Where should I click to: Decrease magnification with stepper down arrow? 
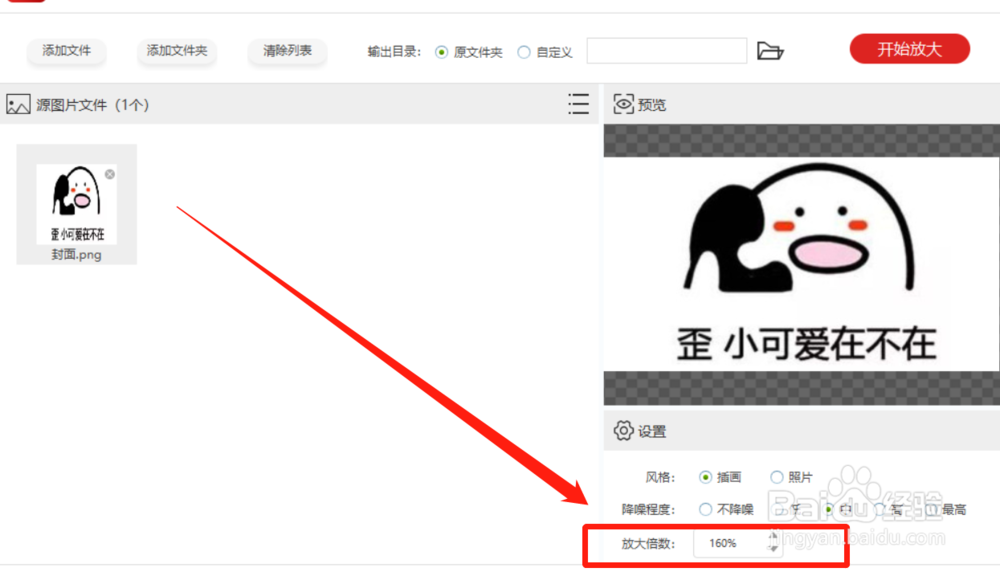(x=773, y=548)
